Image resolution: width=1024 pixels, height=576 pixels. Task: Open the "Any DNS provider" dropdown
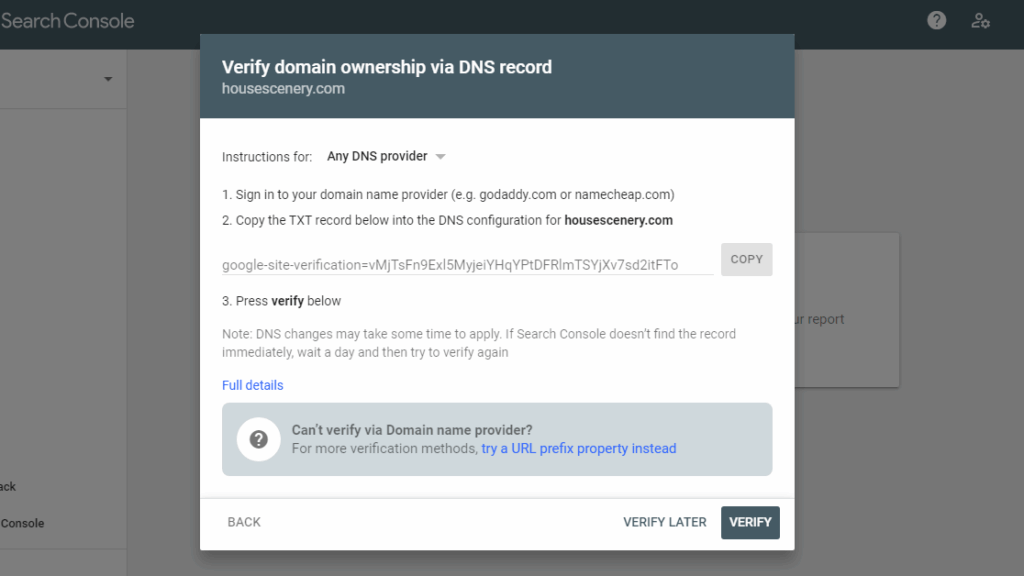pos(386,156)
